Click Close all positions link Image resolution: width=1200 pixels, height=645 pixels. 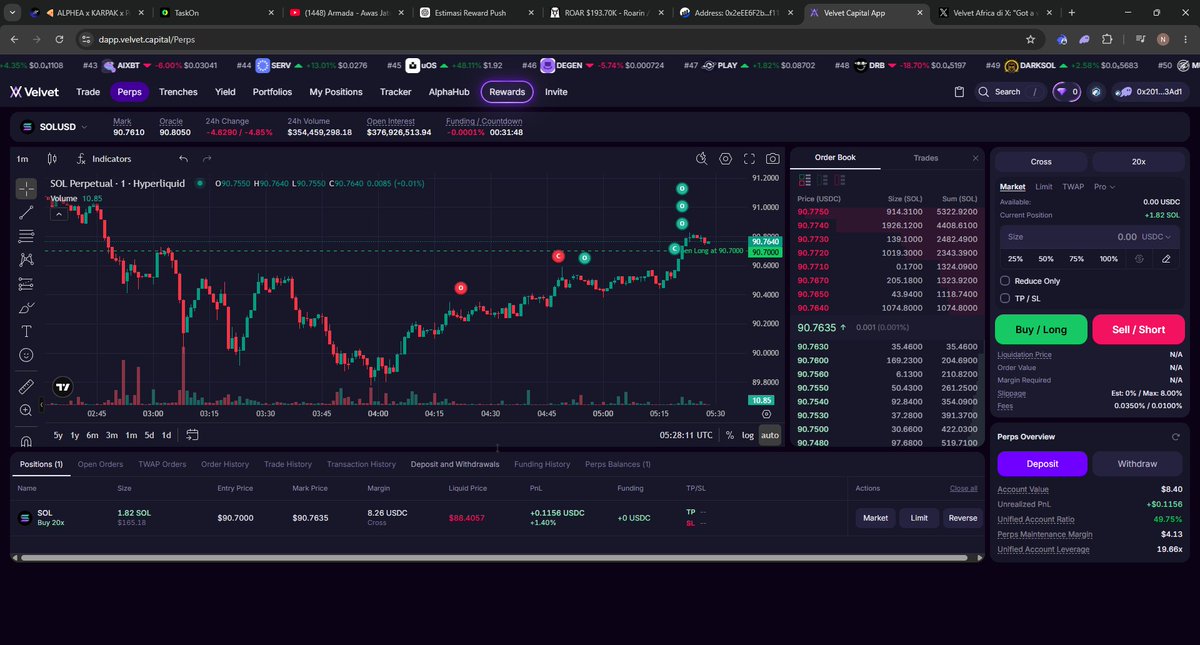click(963, 488)
